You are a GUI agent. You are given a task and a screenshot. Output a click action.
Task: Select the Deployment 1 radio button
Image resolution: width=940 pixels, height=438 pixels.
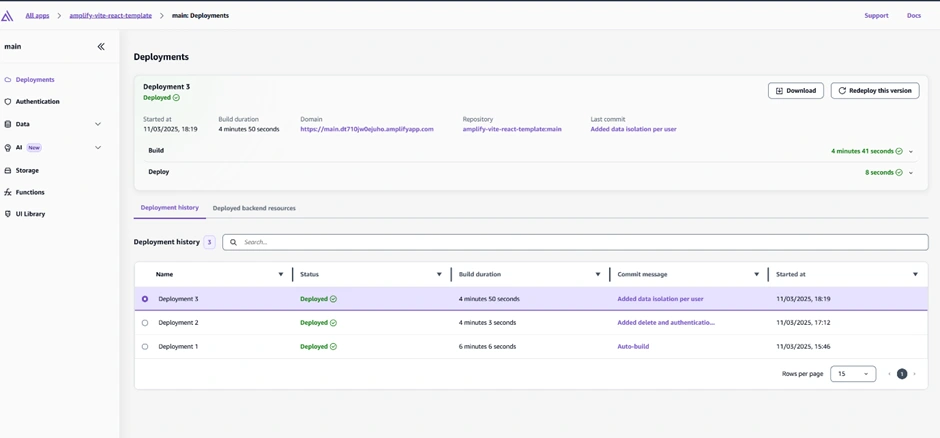point(145,347)
